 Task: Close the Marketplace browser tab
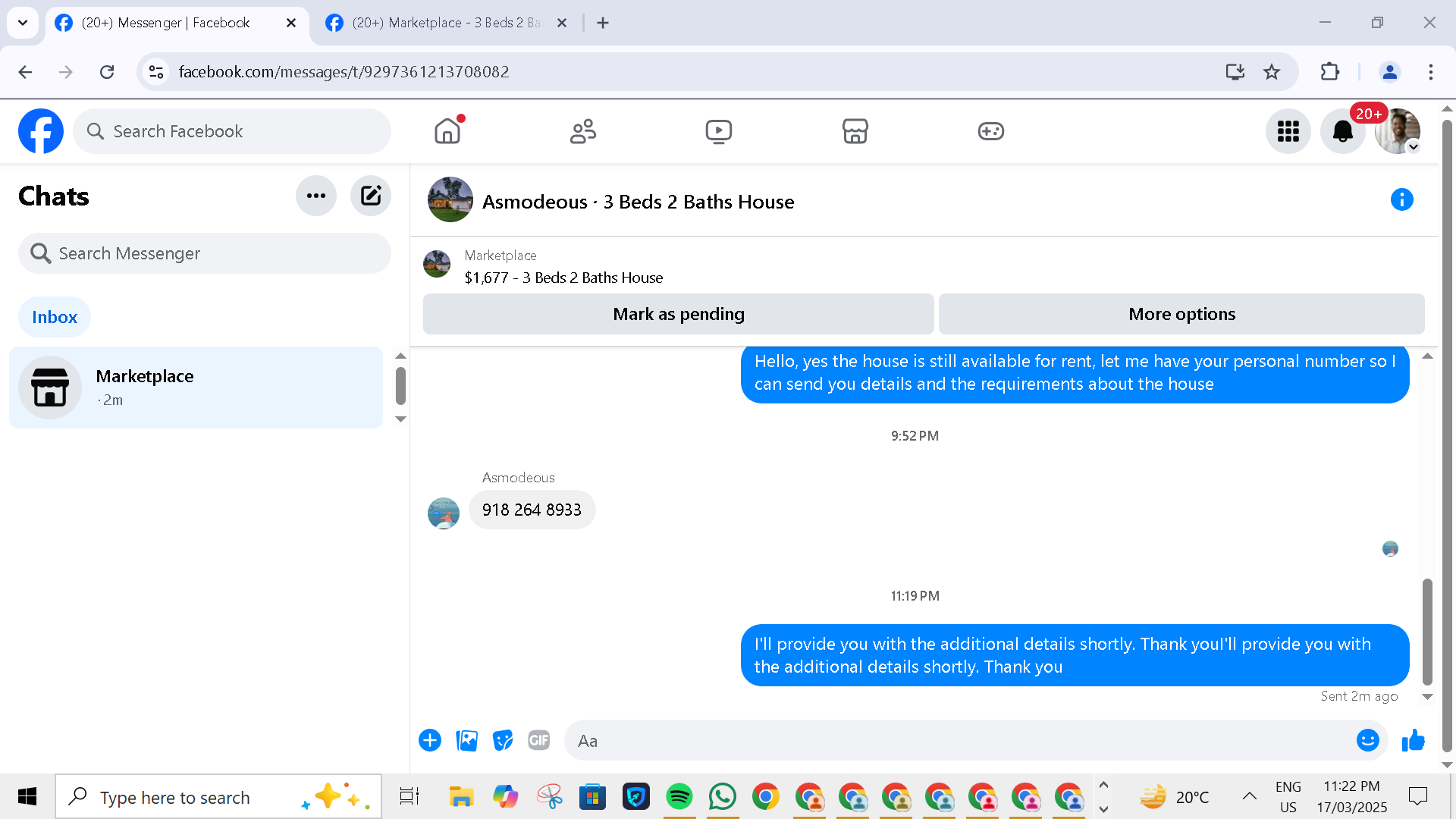click(x=562, y=23)
